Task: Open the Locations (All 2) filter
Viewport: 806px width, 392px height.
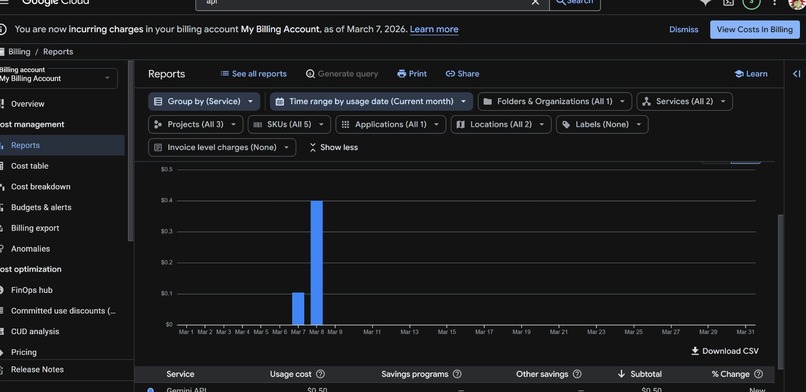Action: (x=501, y=124)
